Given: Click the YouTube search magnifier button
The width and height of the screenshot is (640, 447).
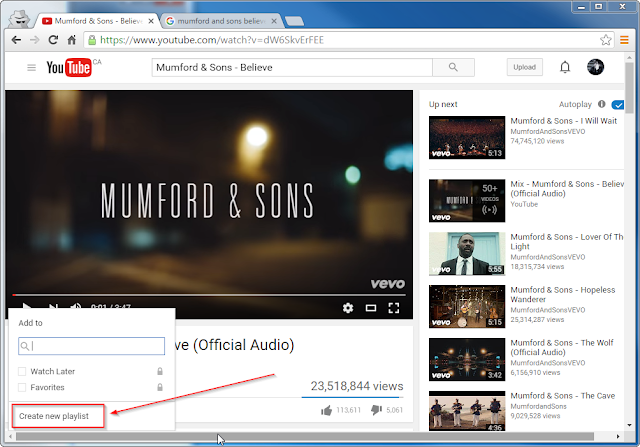Looking at the screenshot, I should pyautogui.click(x=453, y=67).
